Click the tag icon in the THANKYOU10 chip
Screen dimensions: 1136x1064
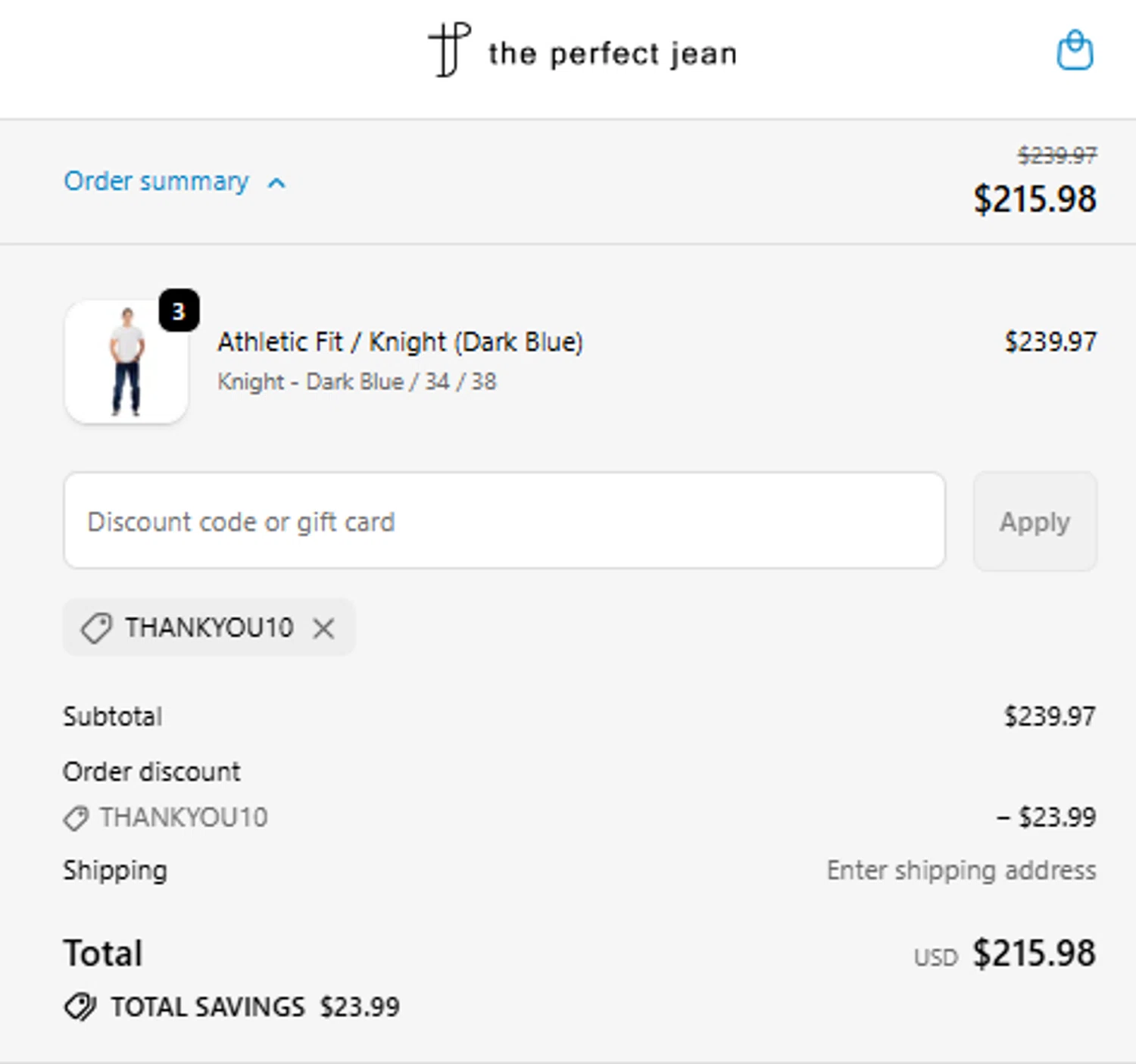[96, 628]
